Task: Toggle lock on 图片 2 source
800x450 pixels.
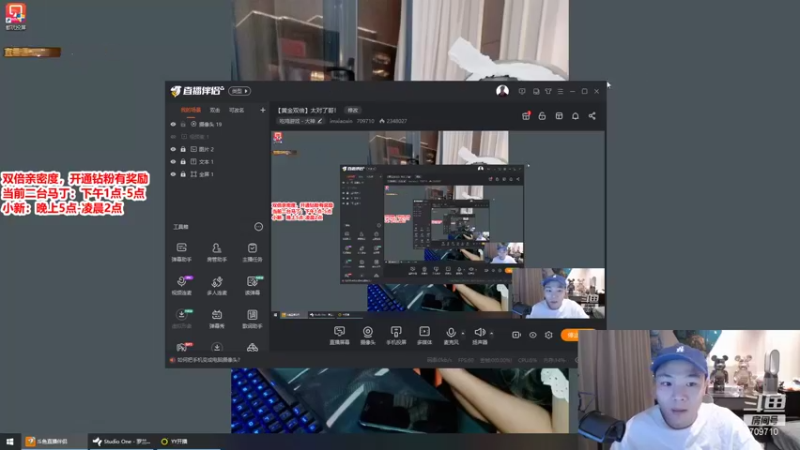Action: pyautogui.click(x=183, y=149)
